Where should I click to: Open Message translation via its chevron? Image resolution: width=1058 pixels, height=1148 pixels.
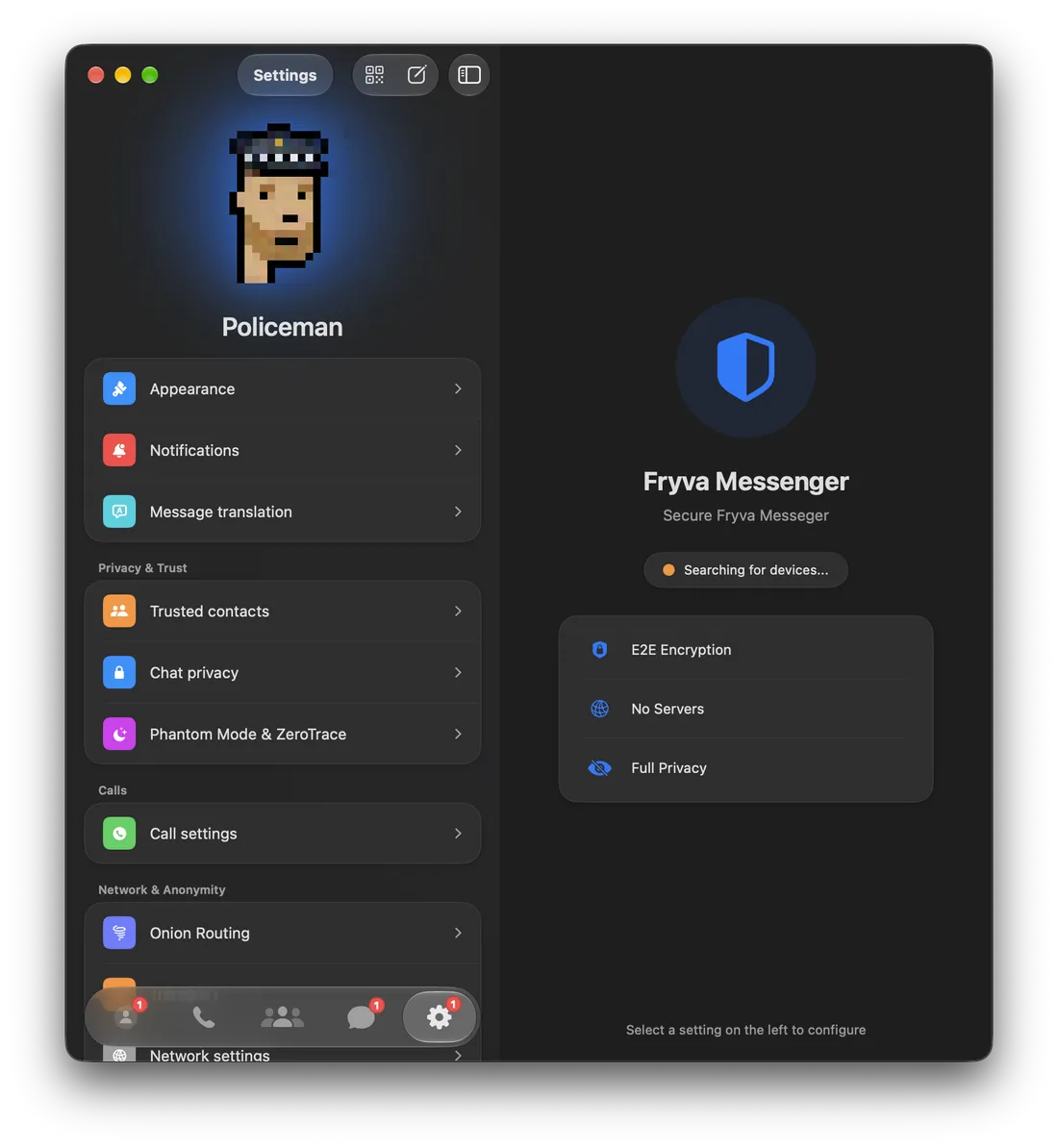(459, 512)
